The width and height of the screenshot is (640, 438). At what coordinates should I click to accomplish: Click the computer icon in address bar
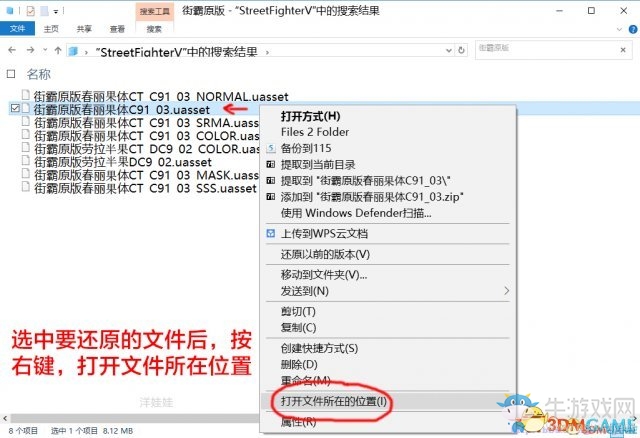[x=73, y=51]
